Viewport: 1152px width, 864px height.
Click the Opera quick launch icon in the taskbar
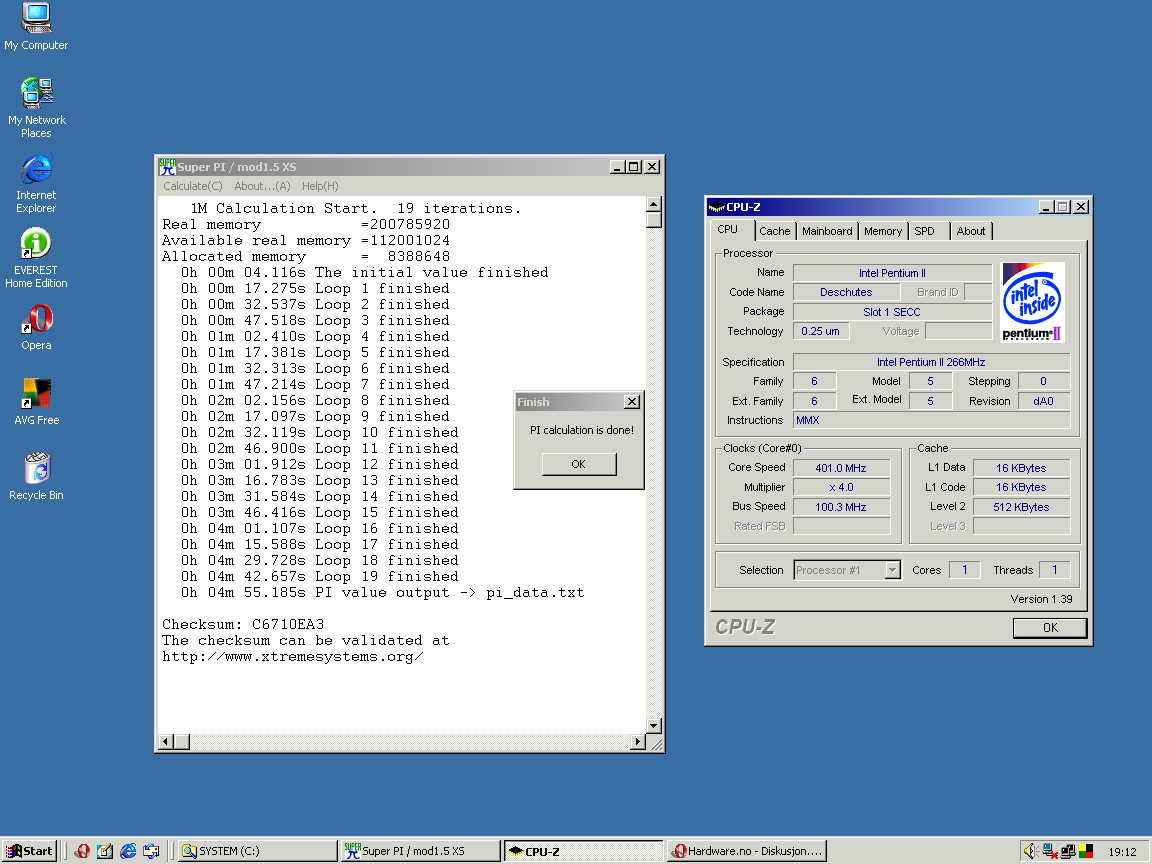82,851
